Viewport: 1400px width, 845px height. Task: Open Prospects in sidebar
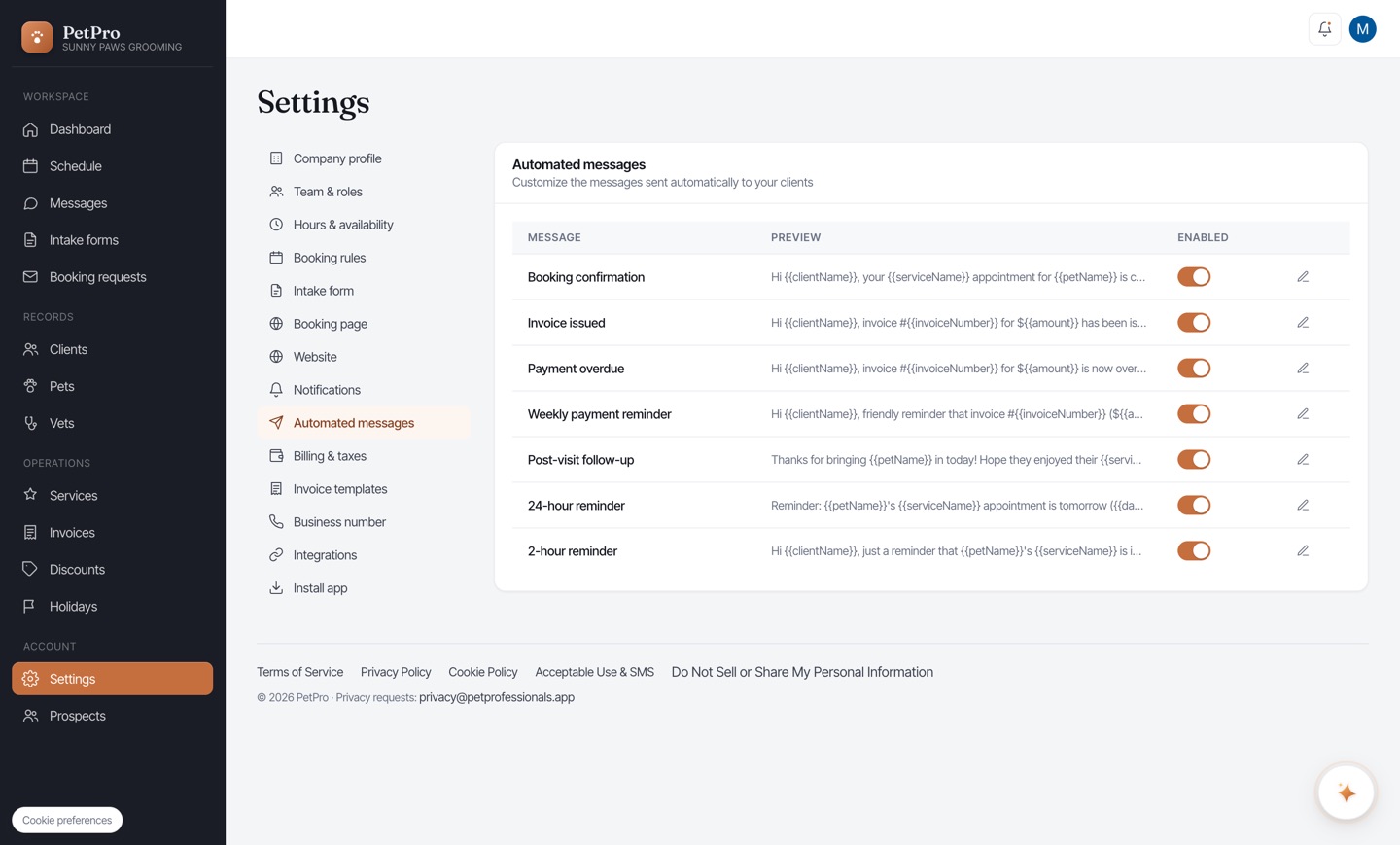[112, 716]
